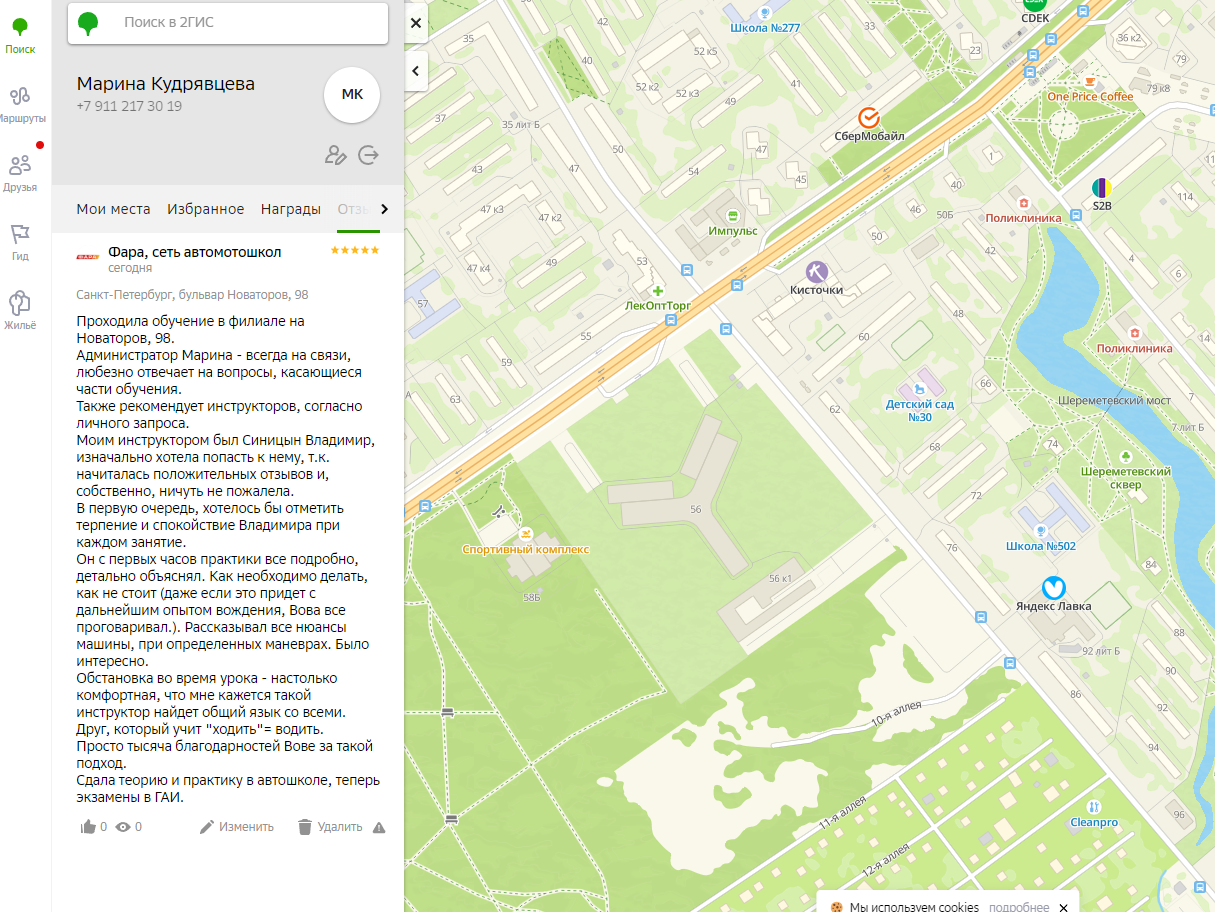Open Routes in the left sidebar

click(20, 103)
